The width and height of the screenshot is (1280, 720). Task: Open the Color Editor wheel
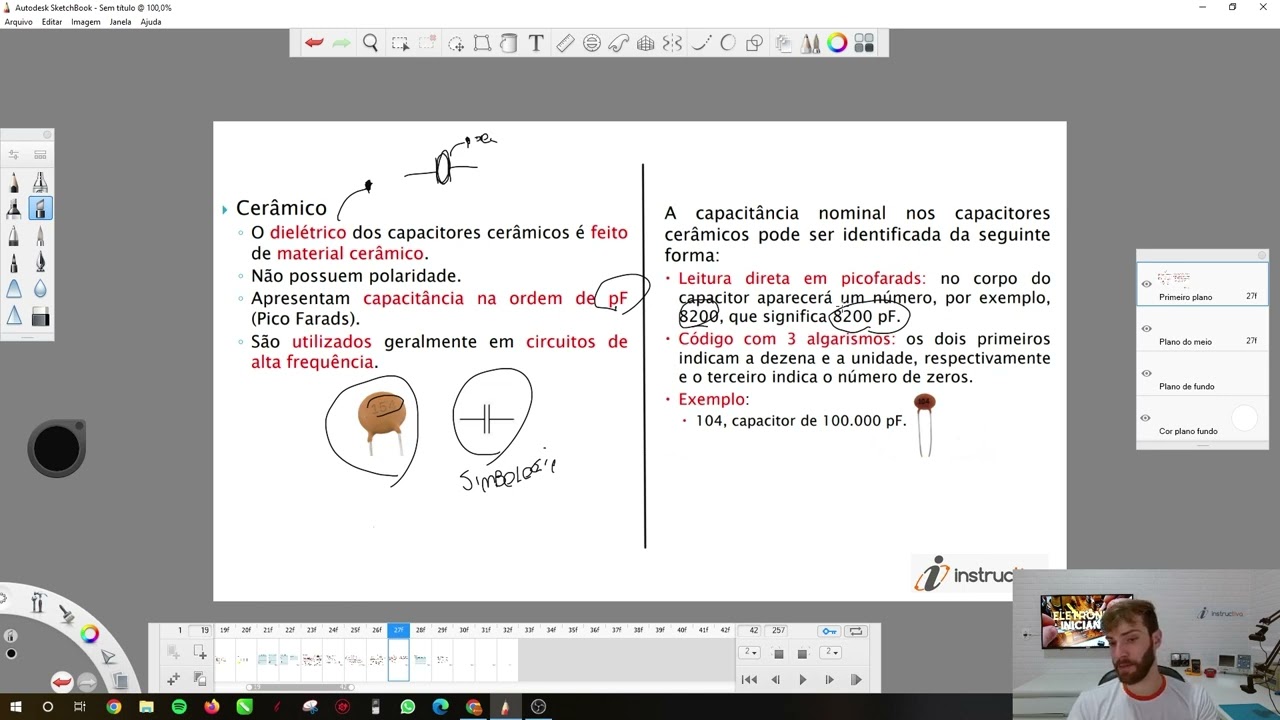(837, 43)
